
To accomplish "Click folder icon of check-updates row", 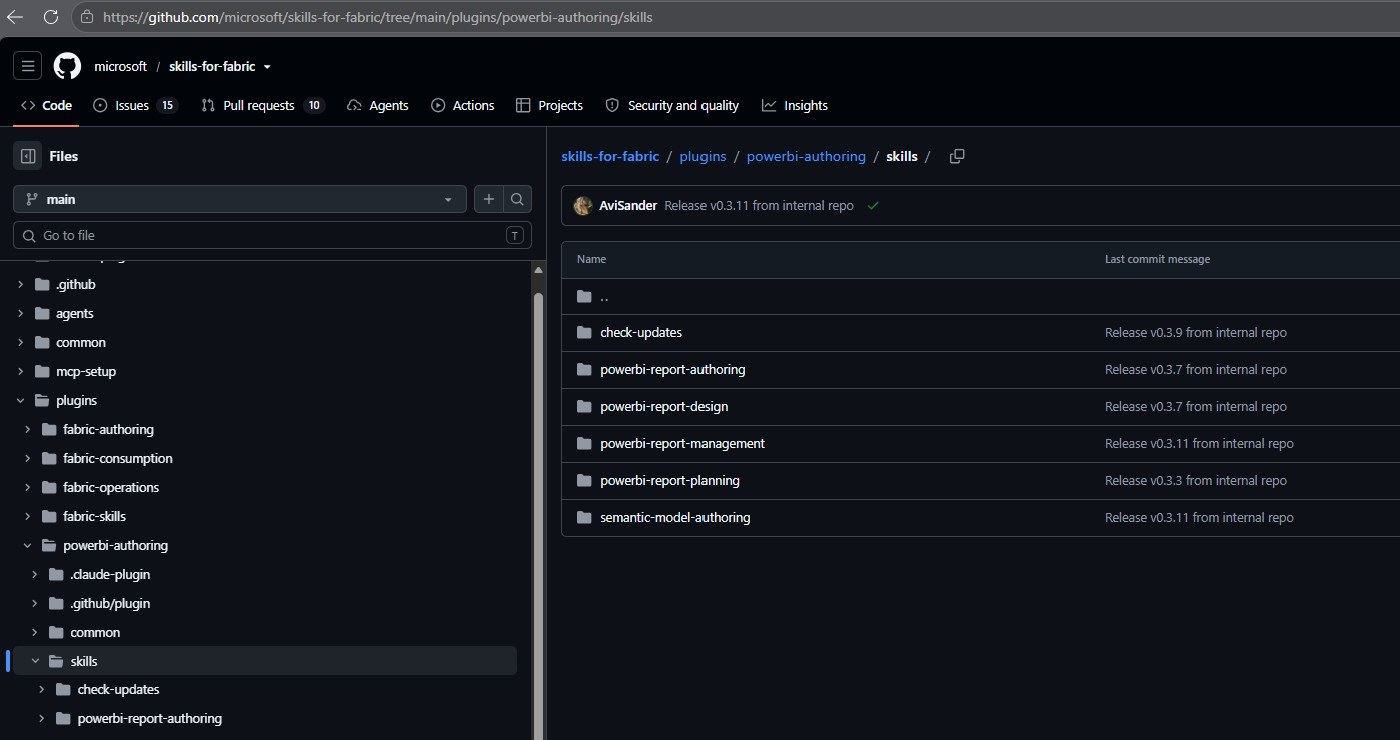I will [x=584, y=332].
